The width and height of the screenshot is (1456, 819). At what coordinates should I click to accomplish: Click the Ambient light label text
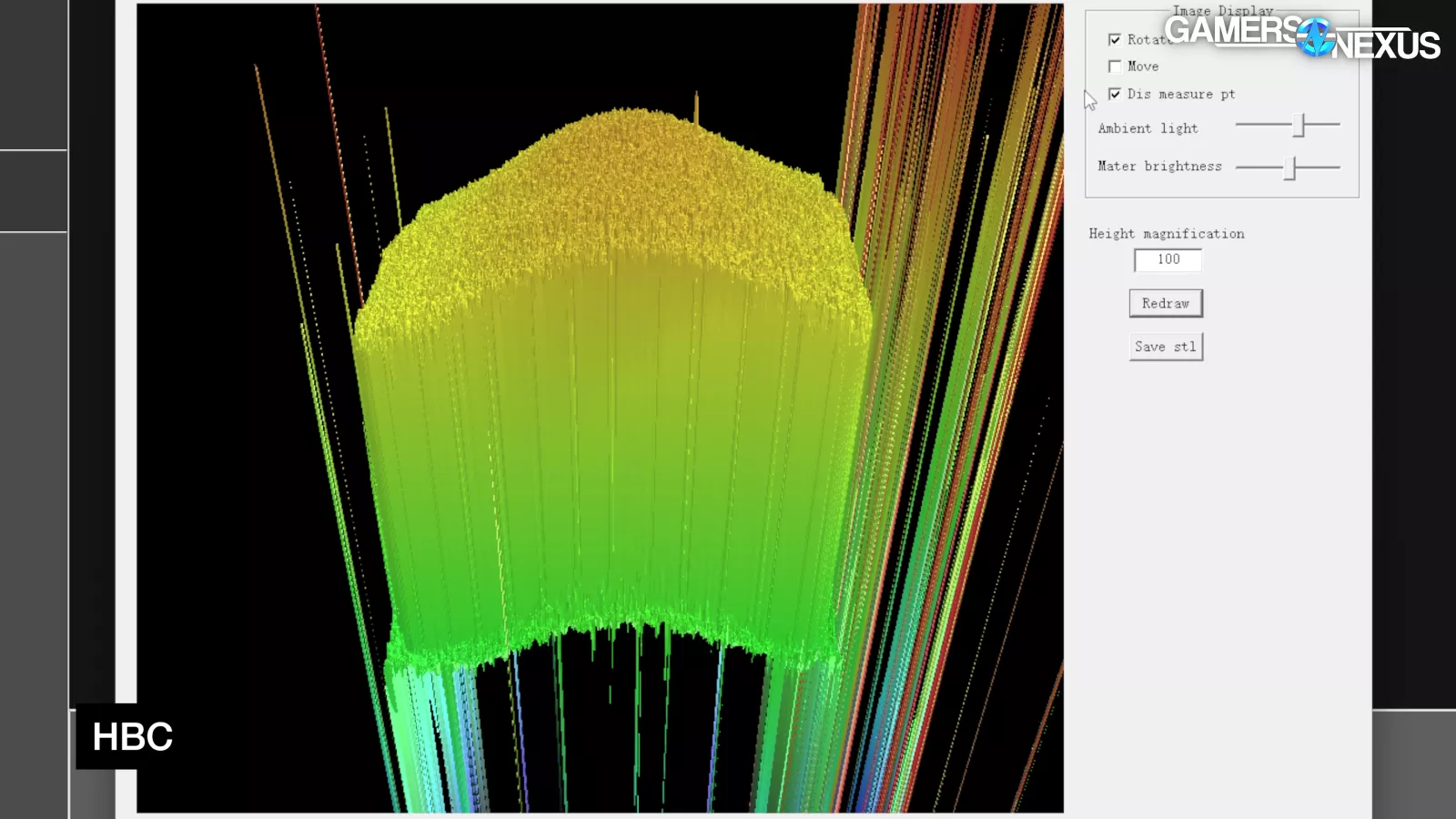coord(1148,128)
